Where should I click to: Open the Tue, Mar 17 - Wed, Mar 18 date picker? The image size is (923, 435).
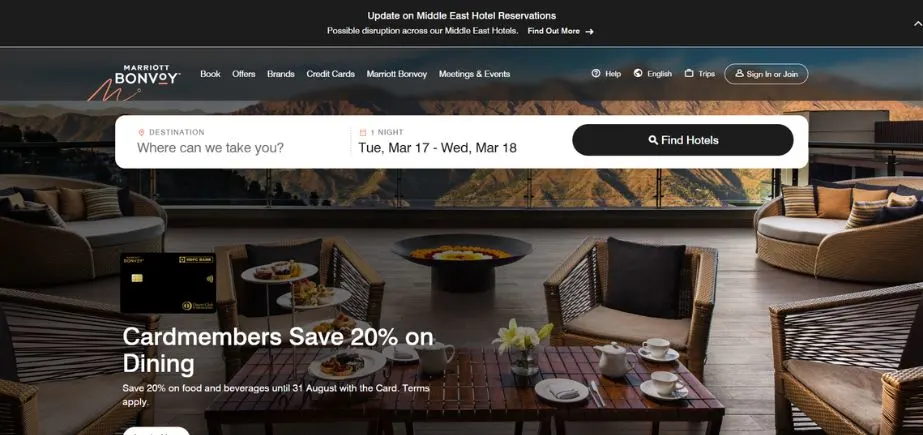pyautogui.click(x=437, y=148)
